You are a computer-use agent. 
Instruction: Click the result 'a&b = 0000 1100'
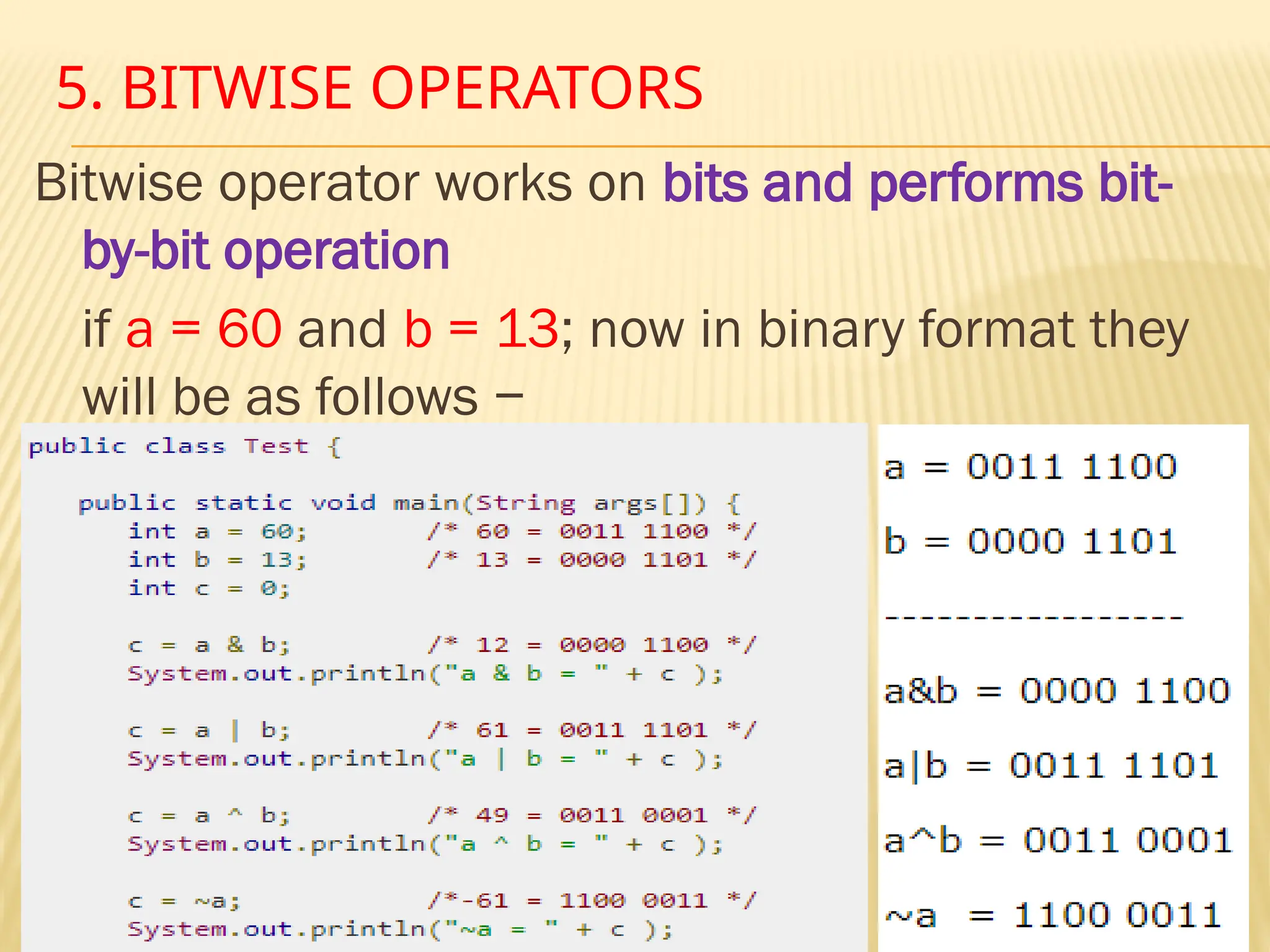point(1057,691)
